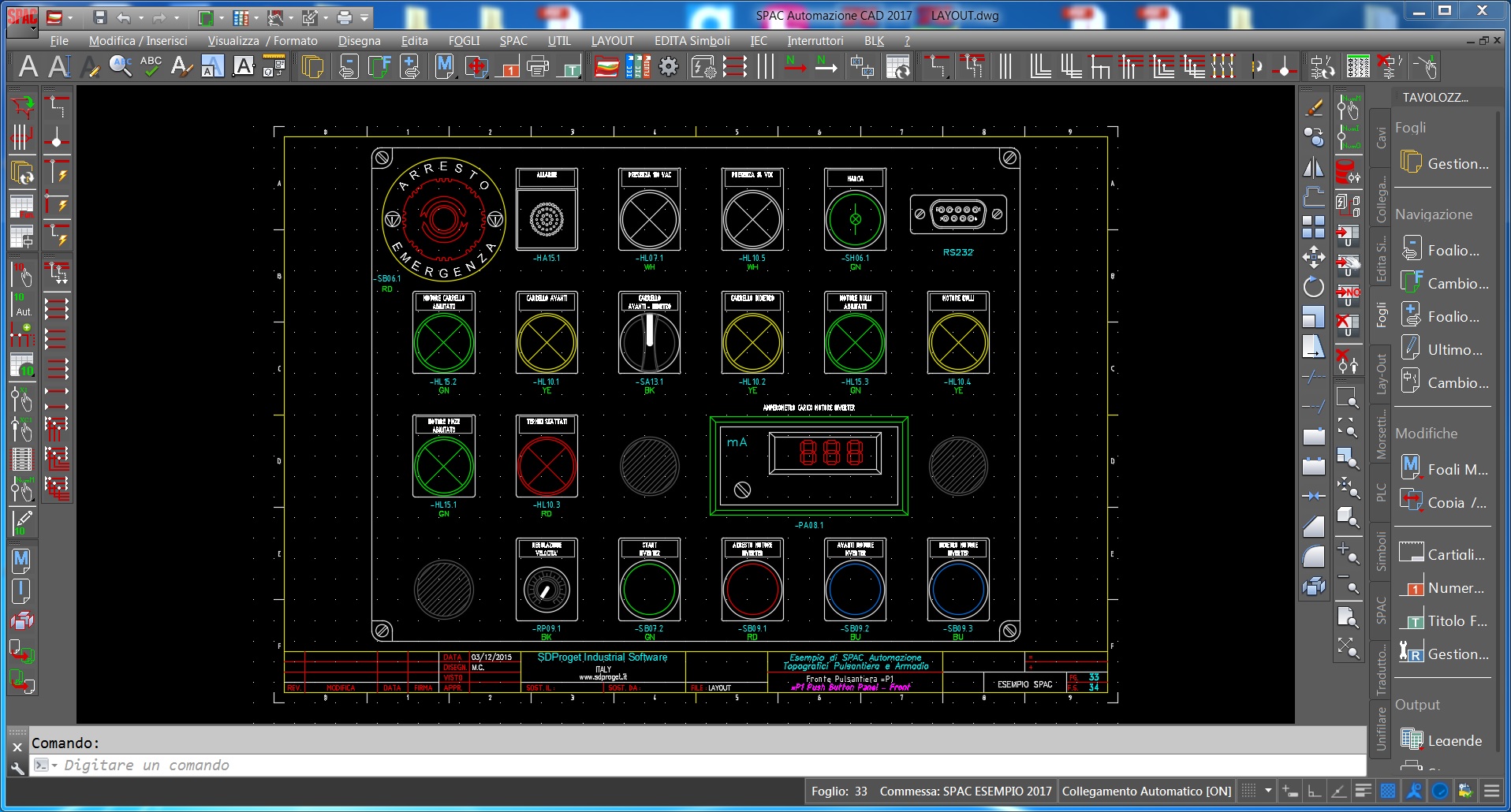Select the rotate tool
Screen dimensions: 1511x812
point(1314,287)
